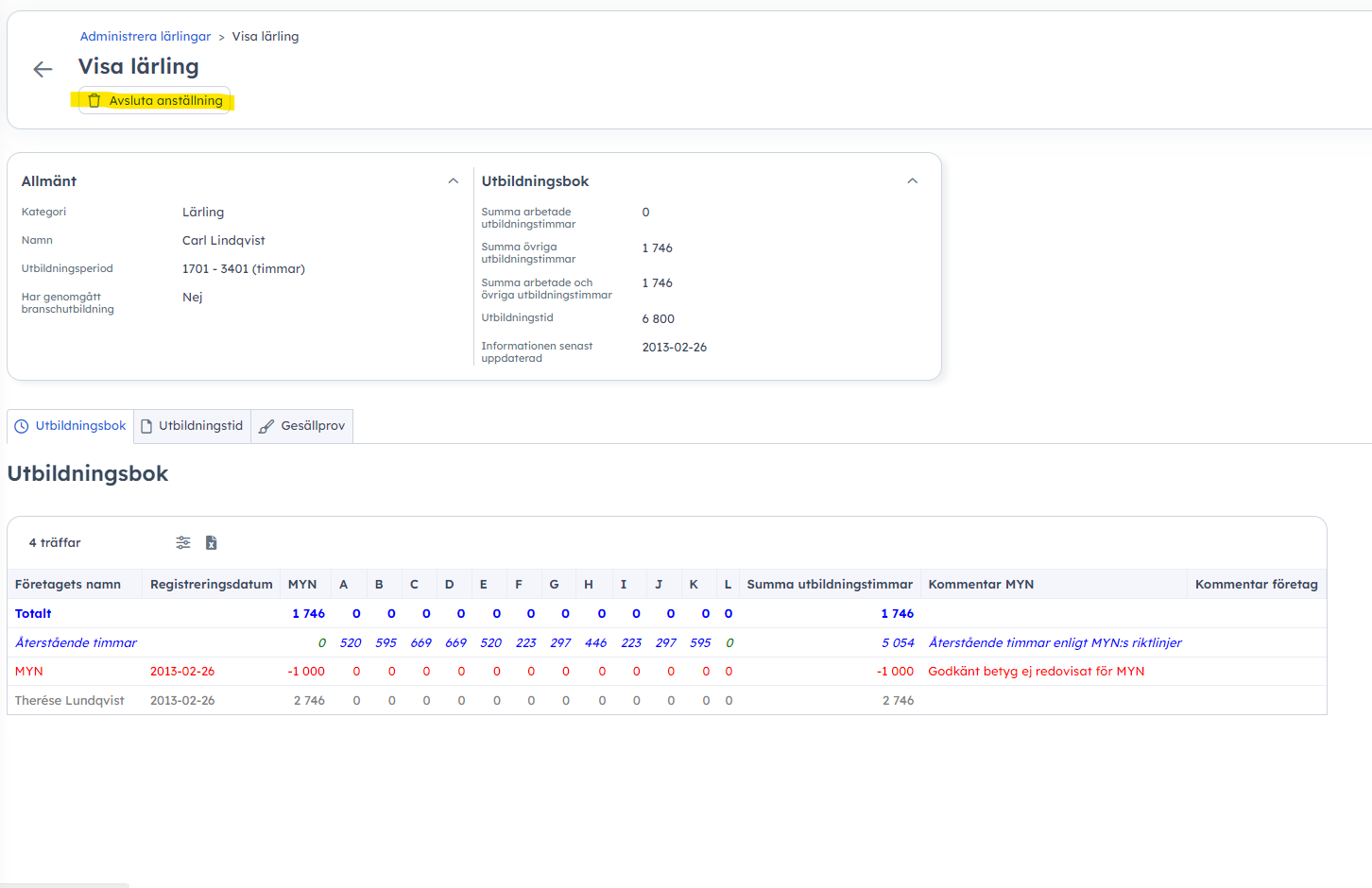Collapse the Allmänt section chevron
This screenshot has height=888, width=1372.
coord(454,181)
